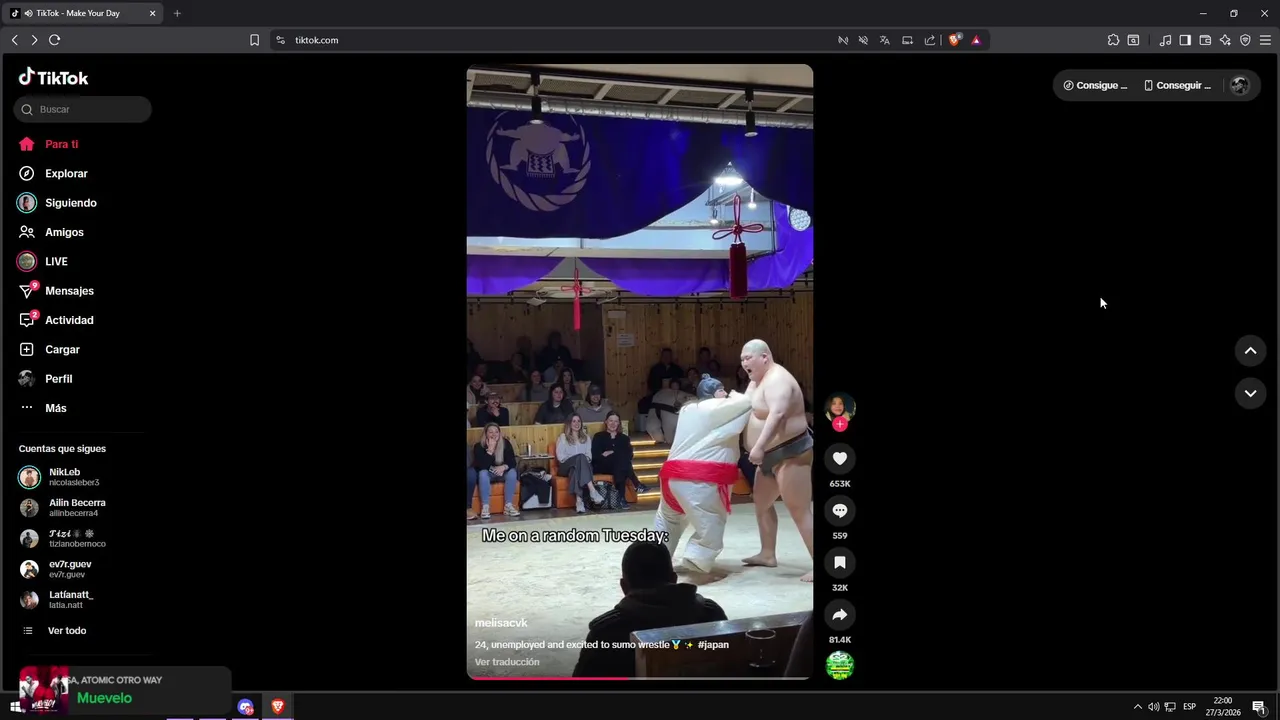Seek using the video progress bar
Image resolution: width=1280 pixels, height=720 pixels.
tap(640, 678)
